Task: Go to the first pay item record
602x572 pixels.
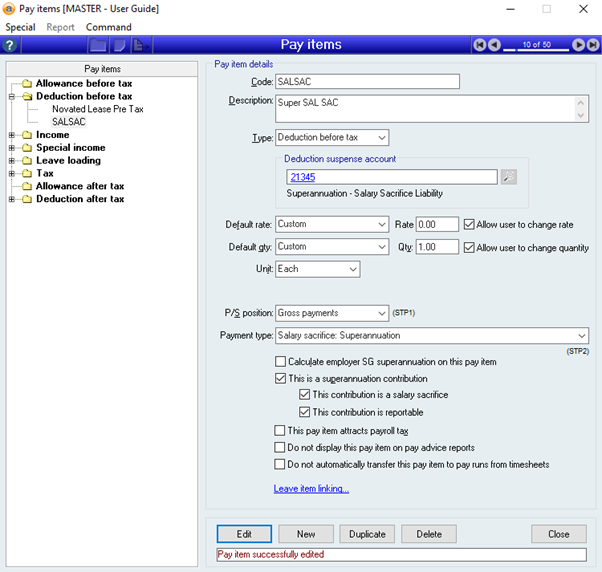Action: point(481,45)
